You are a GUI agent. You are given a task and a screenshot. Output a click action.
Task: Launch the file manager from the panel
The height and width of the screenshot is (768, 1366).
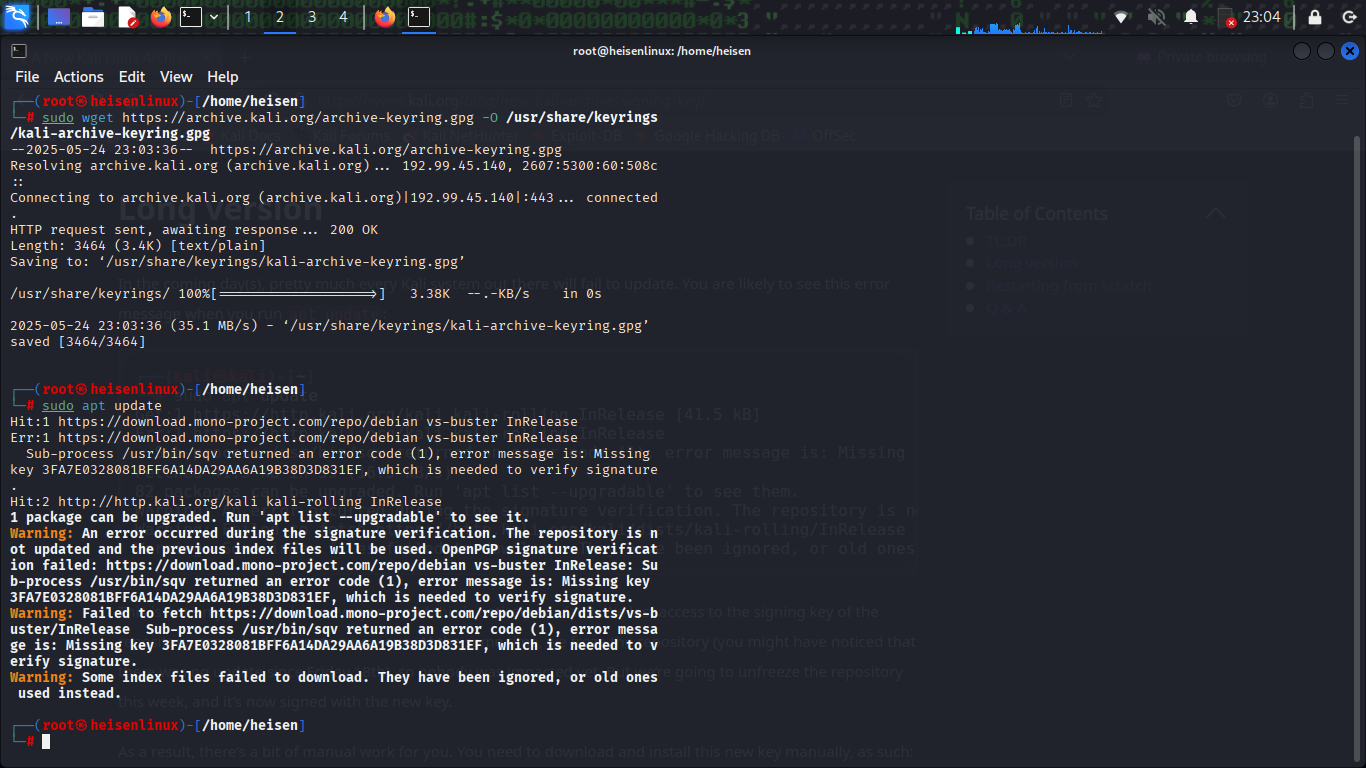93,17
